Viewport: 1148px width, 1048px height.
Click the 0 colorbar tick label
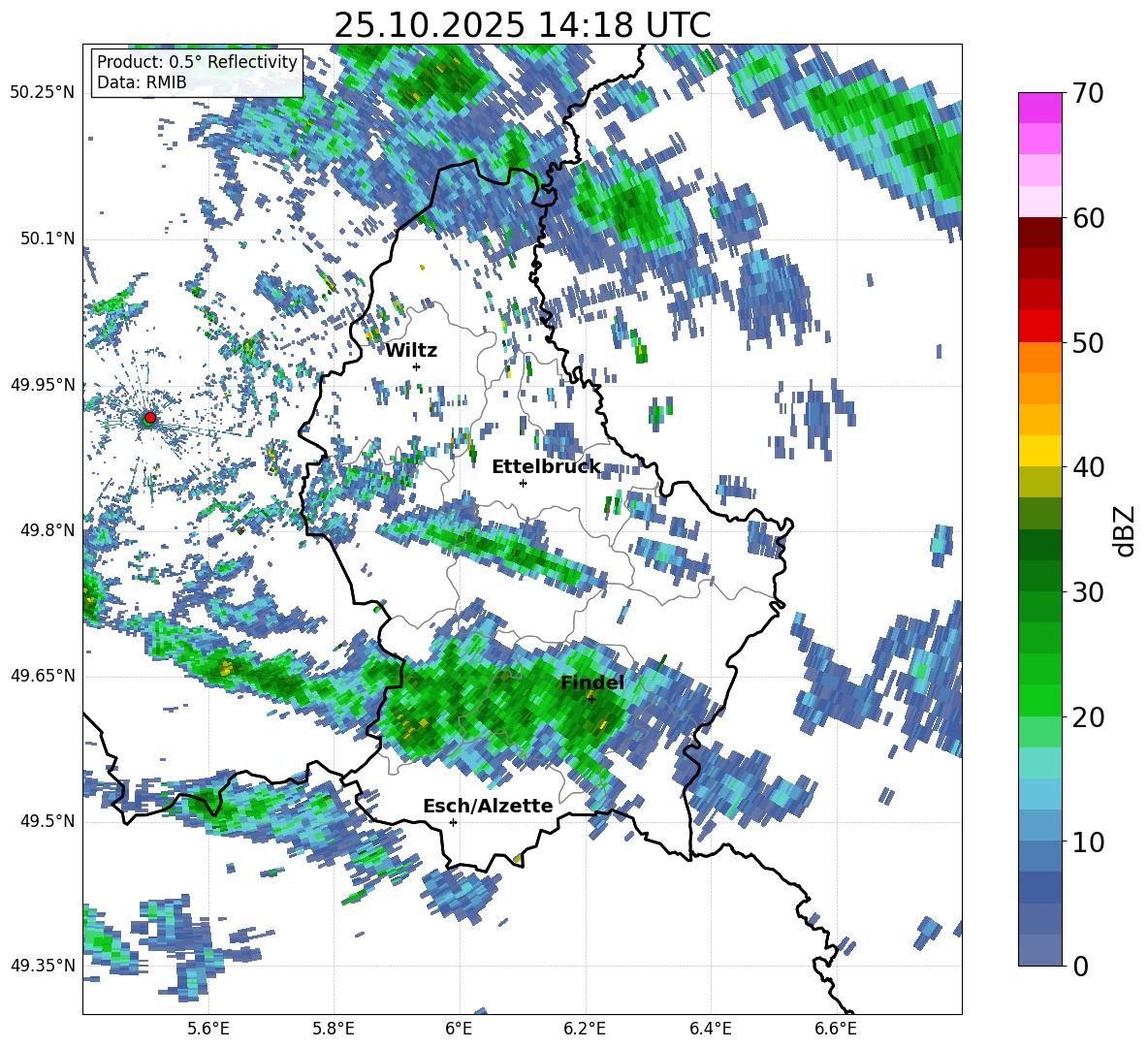[1079, 966]
